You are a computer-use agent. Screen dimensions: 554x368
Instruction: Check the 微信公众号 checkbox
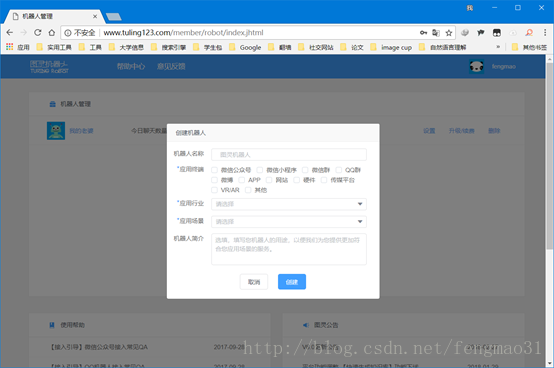214,170
